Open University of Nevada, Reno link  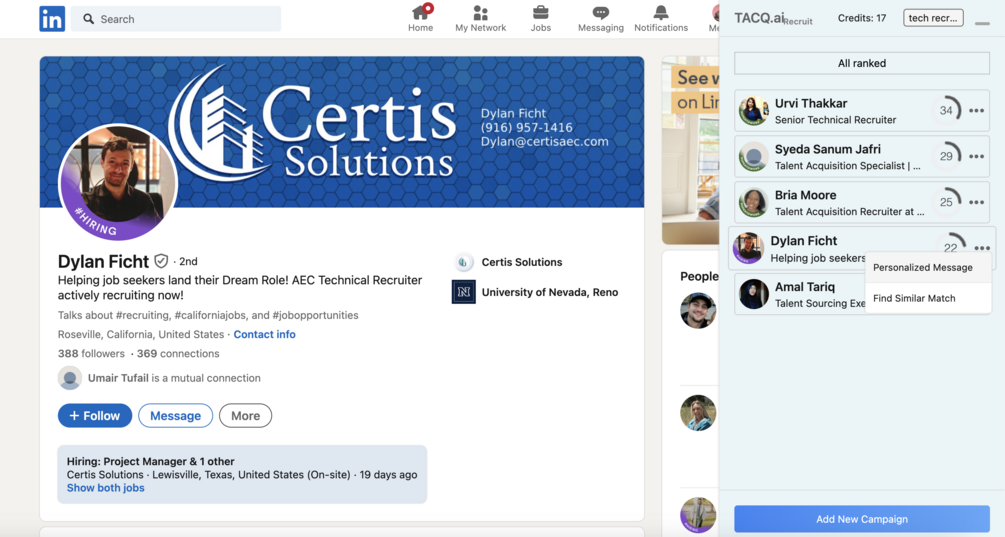(x=550, y=292)
